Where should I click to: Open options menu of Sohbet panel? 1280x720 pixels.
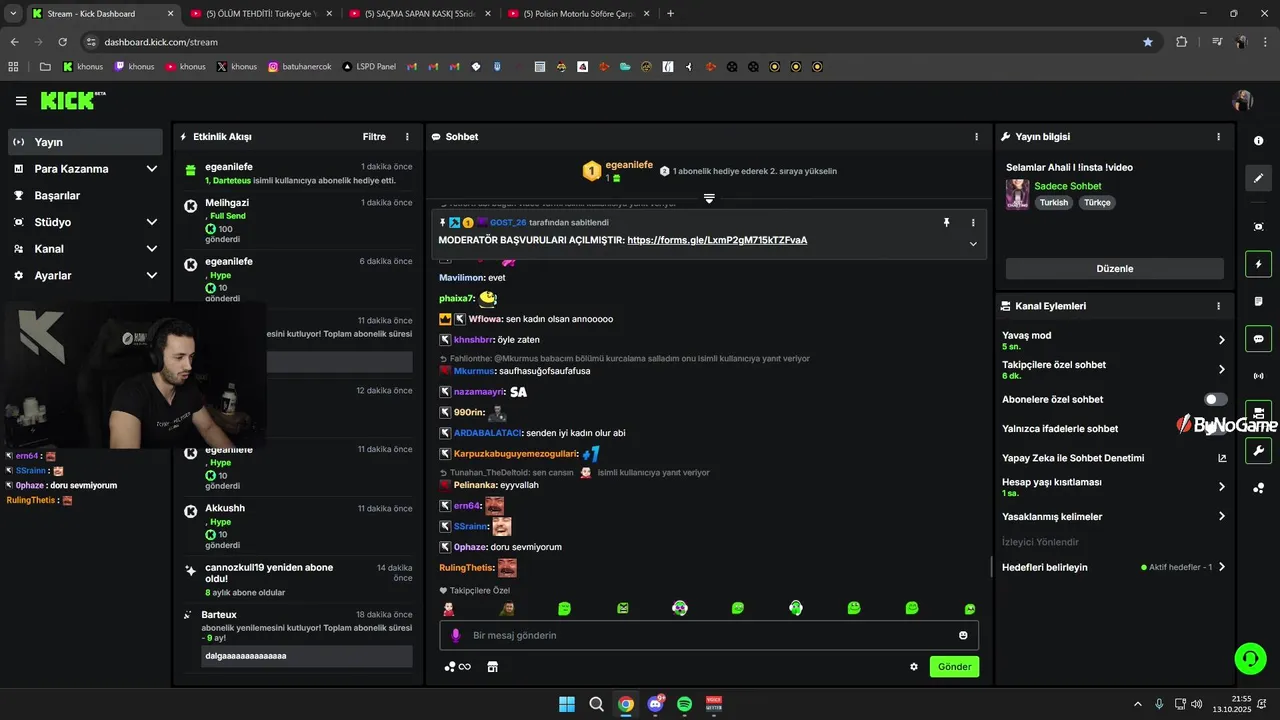(977, 137)
